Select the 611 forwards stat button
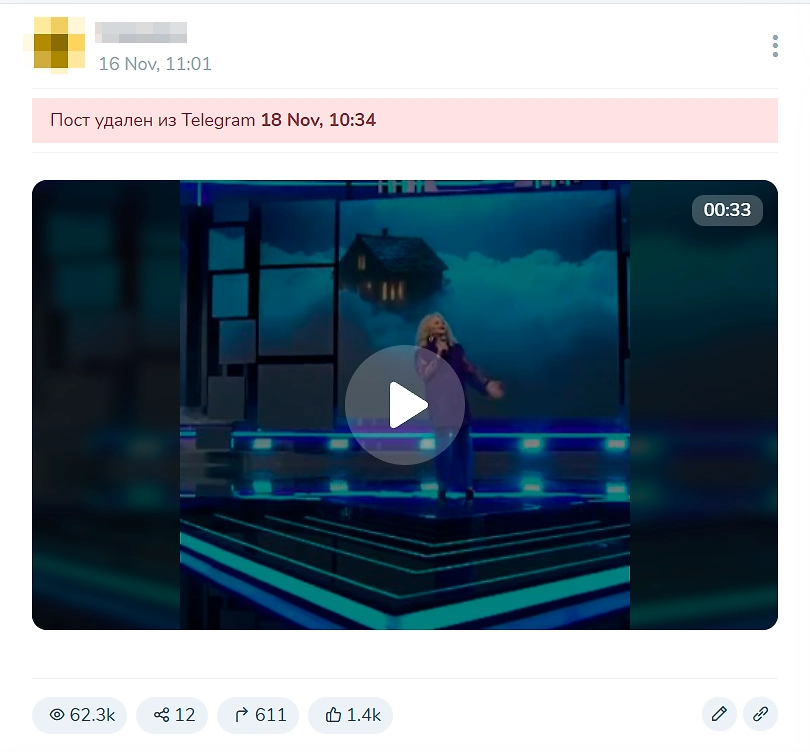Screen dimensions: 810x752 point(258,715)
